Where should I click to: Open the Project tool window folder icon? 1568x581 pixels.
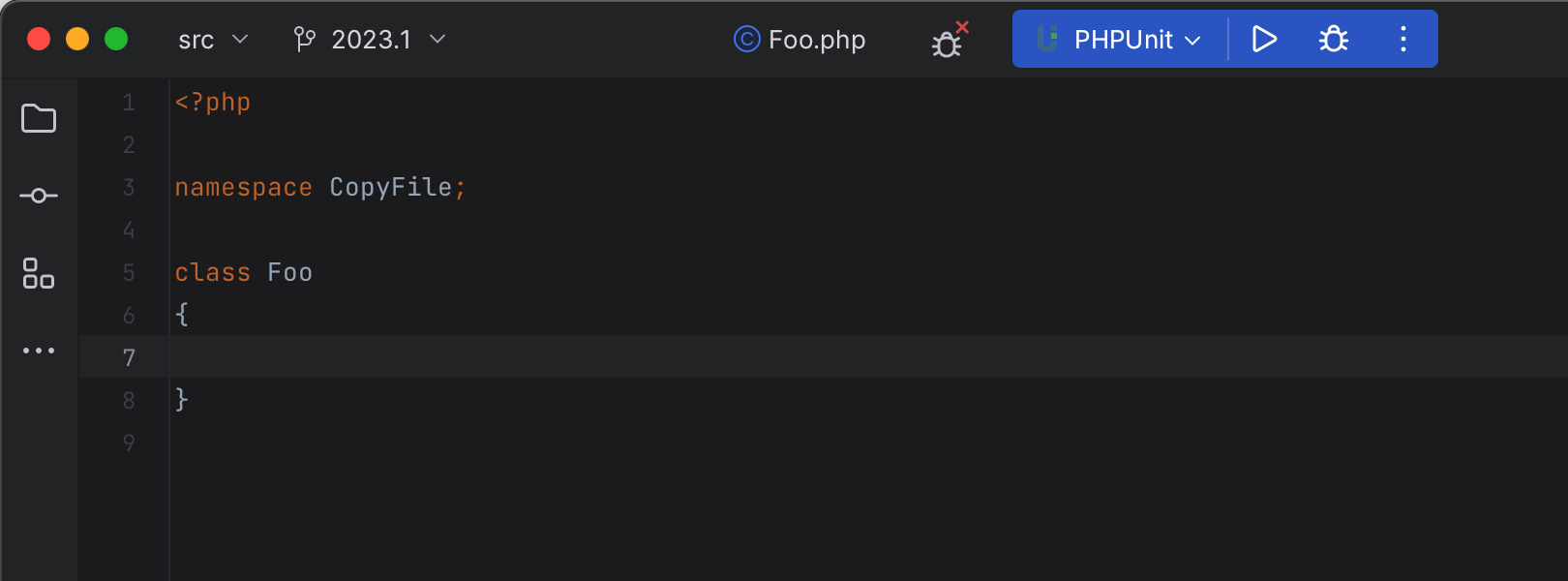(39, 118)
